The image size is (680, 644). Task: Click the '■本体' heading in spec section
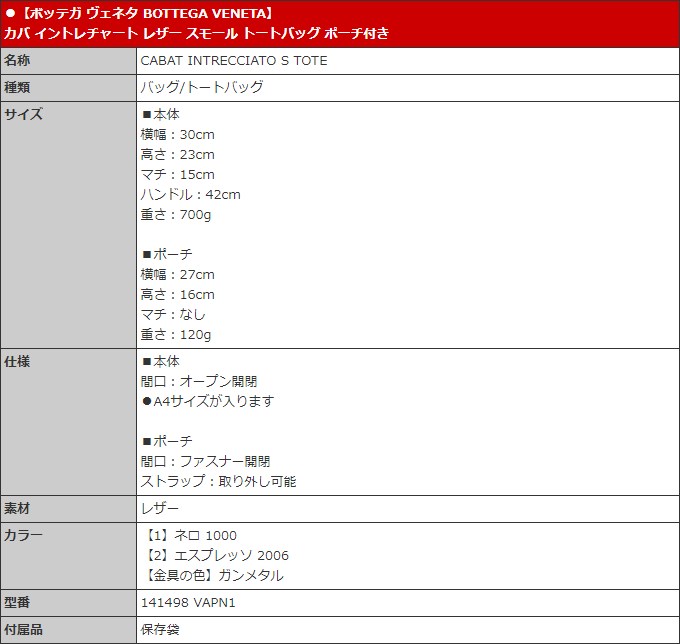point(160,361)
